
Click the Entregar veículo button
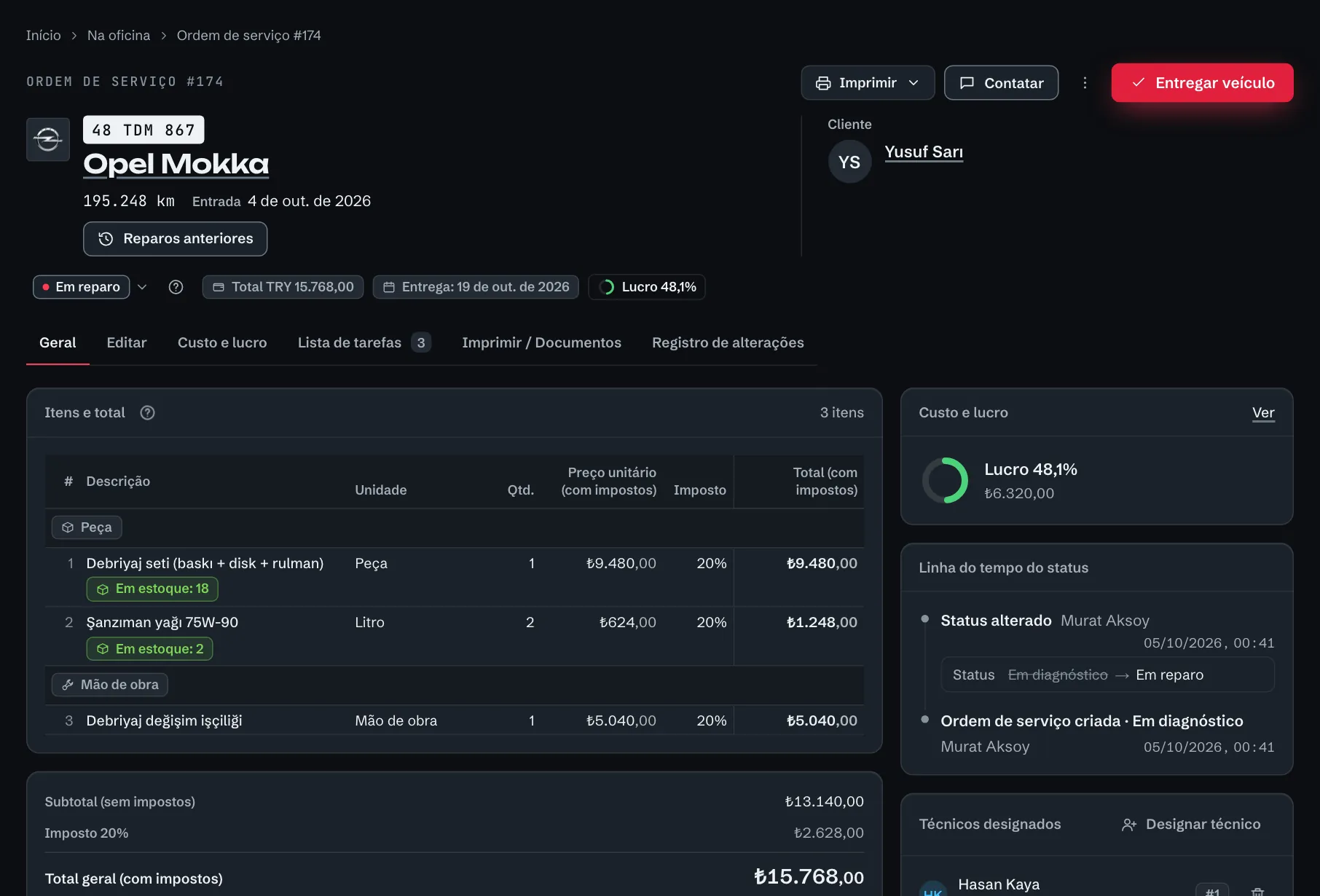[x=1202, y=83]
